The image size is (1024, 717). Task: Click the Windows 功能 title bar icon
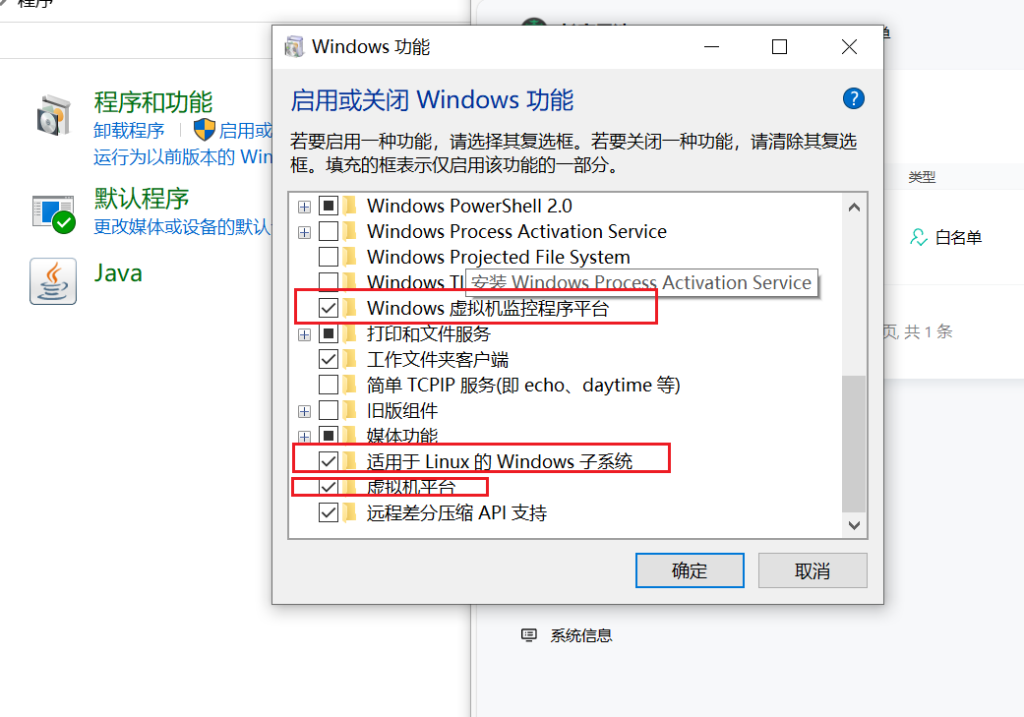coord(294,47)
